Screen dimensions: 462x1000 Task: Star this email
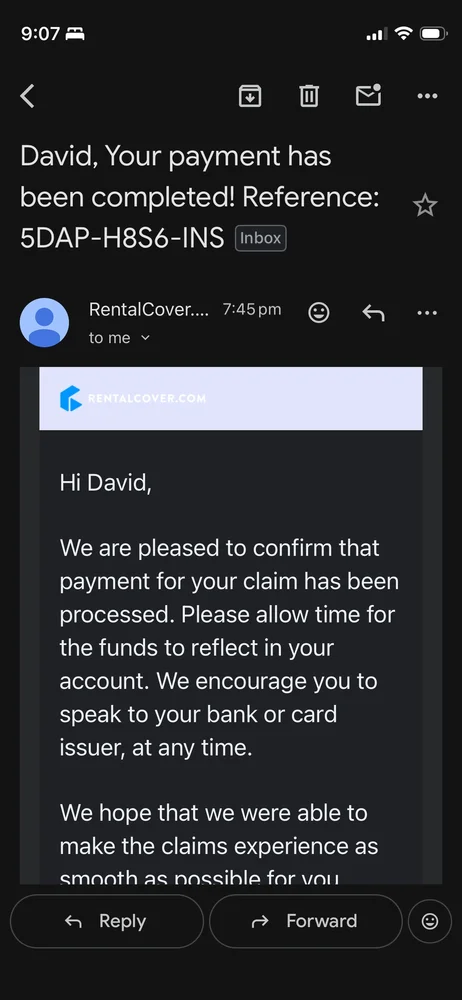(x=425, y=205)
